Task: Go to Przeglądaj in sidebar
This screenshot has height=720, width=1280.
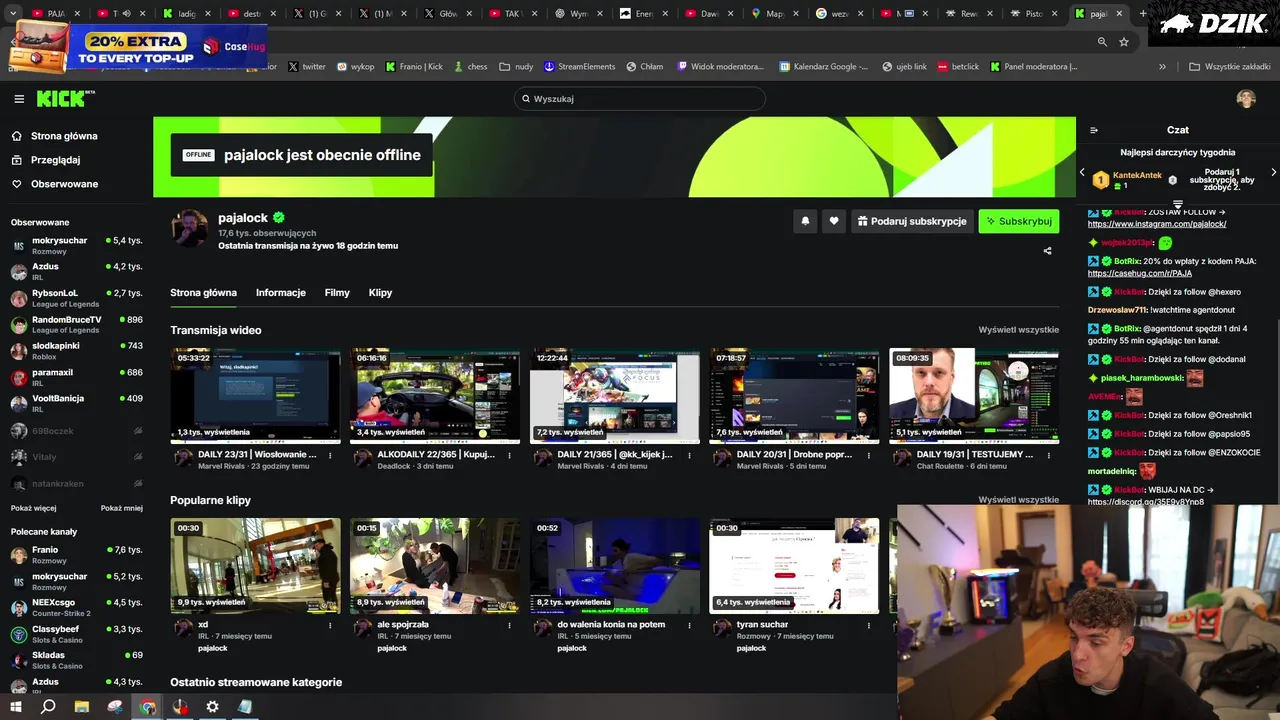Action: click(46, 160)
